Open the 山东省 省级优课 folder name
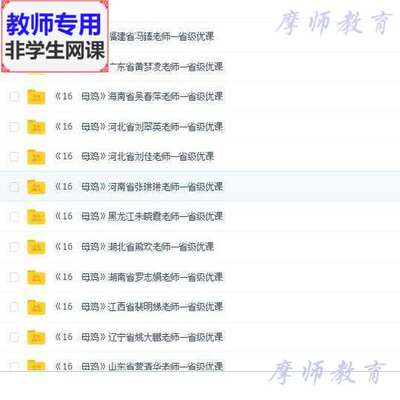This screenshot has width=400, height=400. (x=139, y=367)
